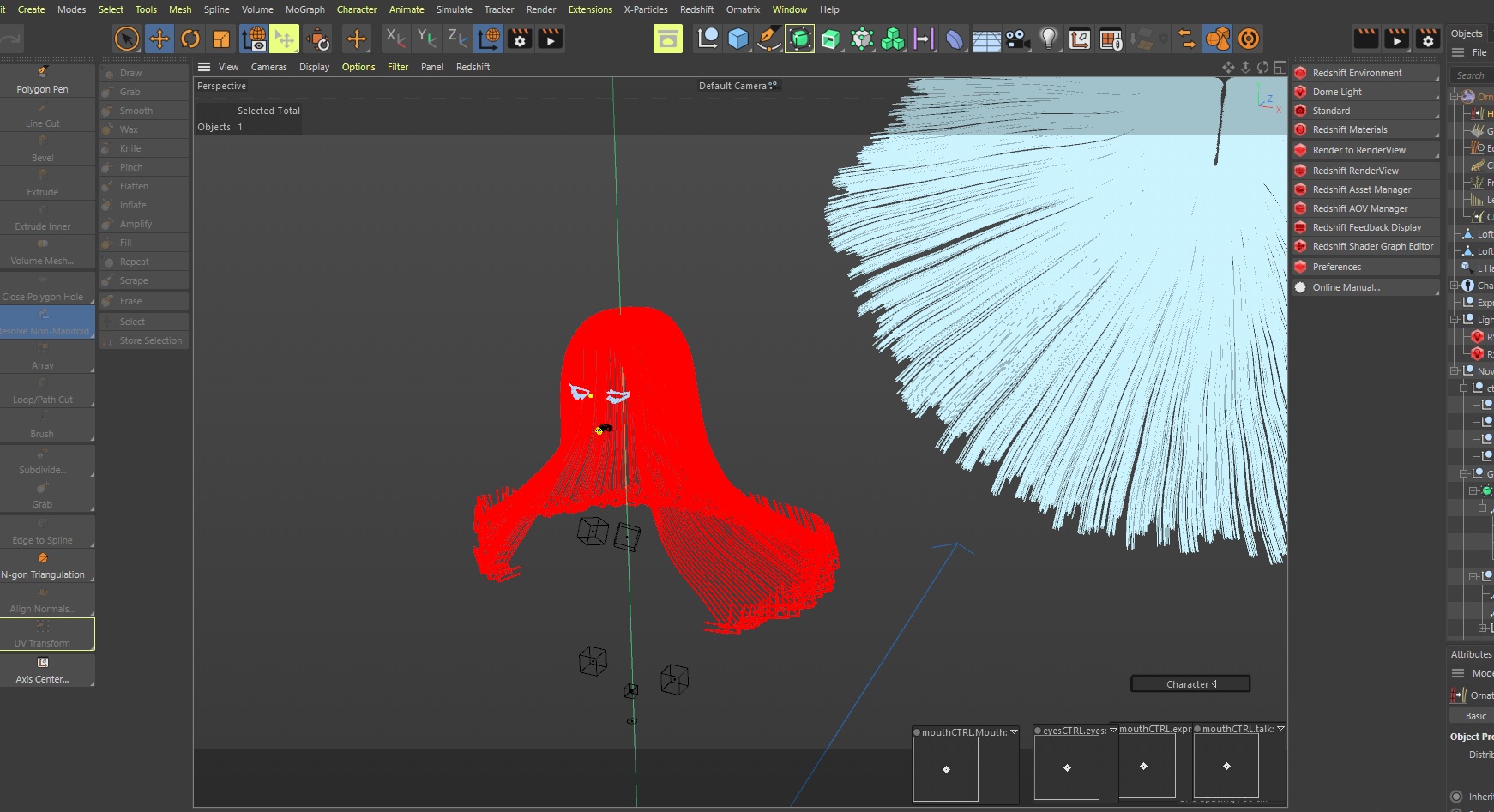Expand the eyesCTRL.eyes dropdown arrow
This screenshot has height=812, width=1494.
coord(1113,731)
